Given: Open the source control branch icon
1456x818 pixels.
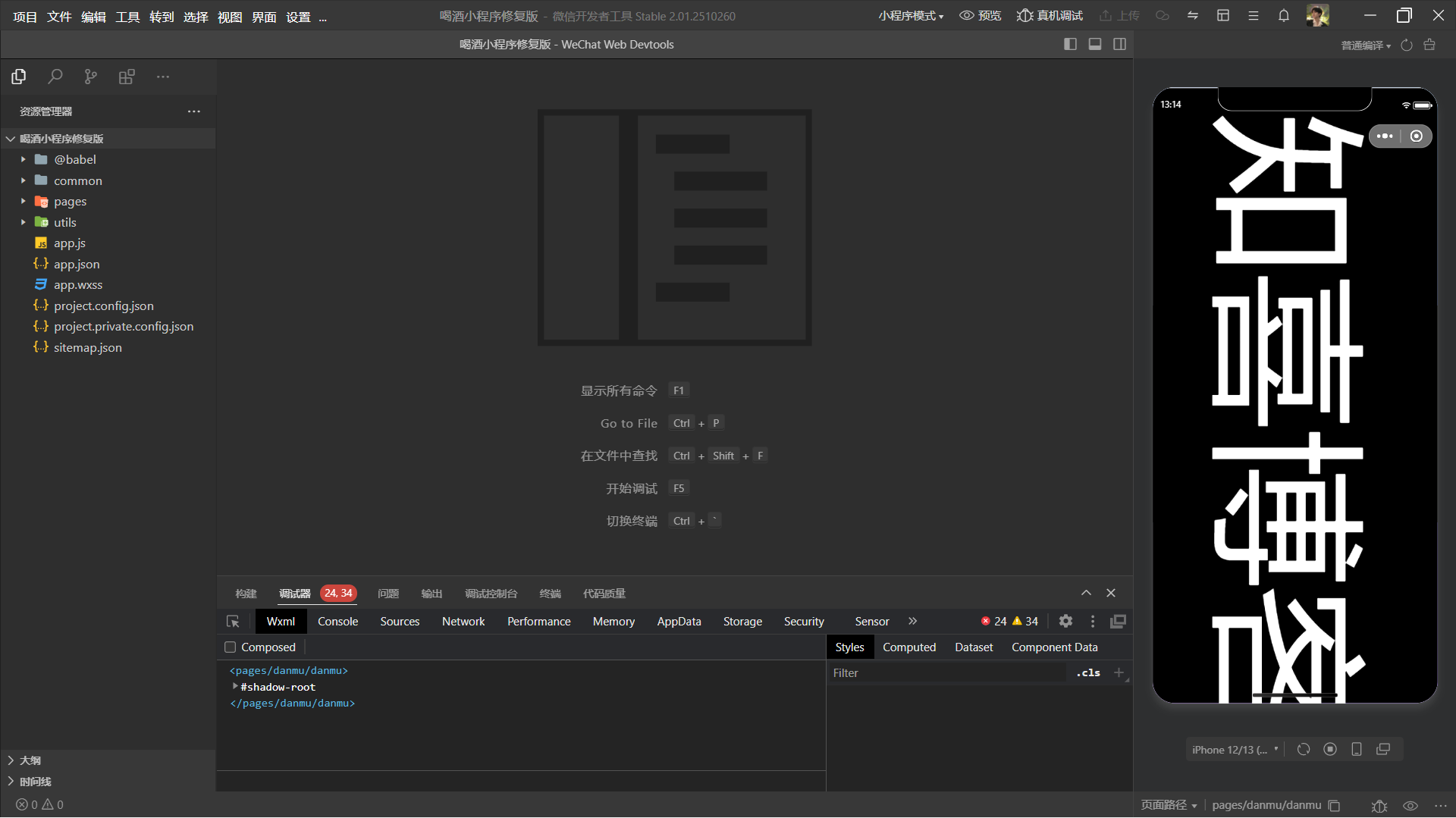Looking at the screenshot, I should 91,77.
